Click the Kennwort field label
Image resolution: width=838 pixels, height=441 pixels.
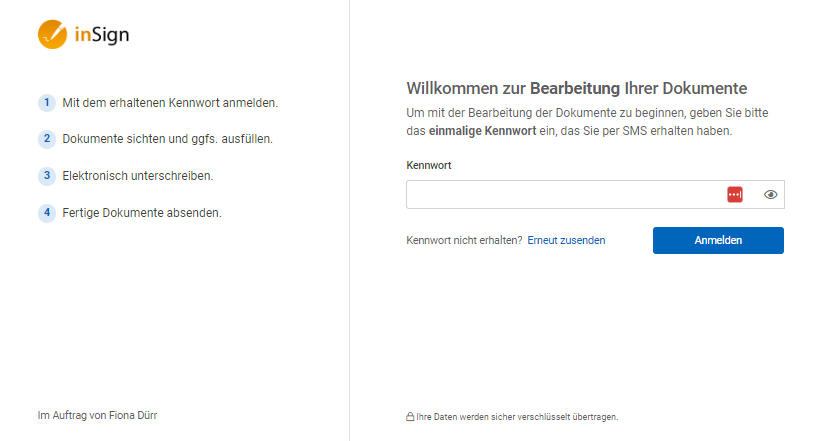pos(429,166)
